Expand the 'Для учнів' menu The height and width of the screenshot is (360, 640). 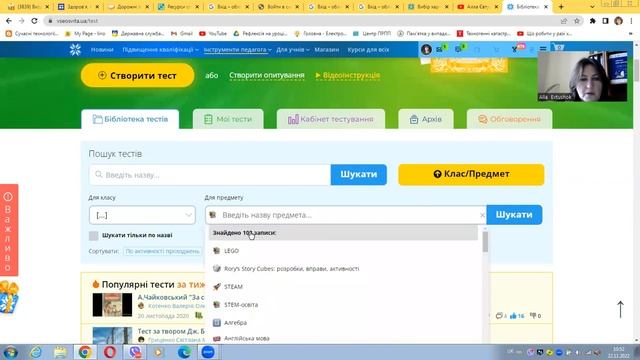pos(293,50)
